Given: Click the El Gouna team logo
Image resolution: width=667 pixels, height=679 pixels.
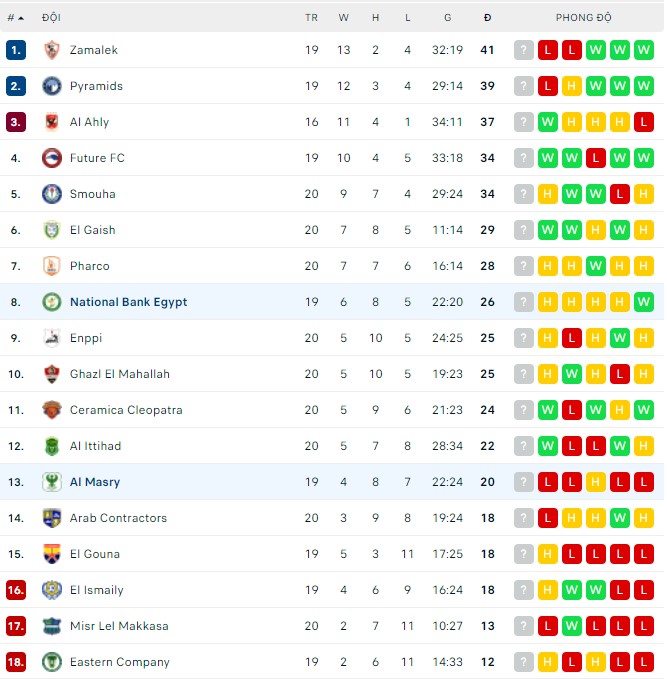Looking at the screenshot, I should tap(52, 554).
